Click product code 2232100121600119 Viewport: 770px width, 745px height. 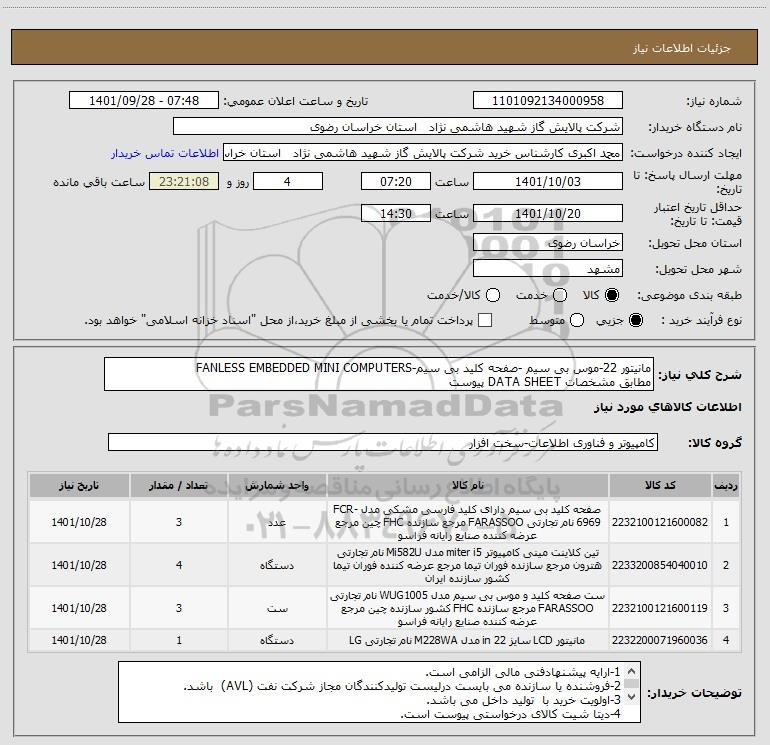660,608
